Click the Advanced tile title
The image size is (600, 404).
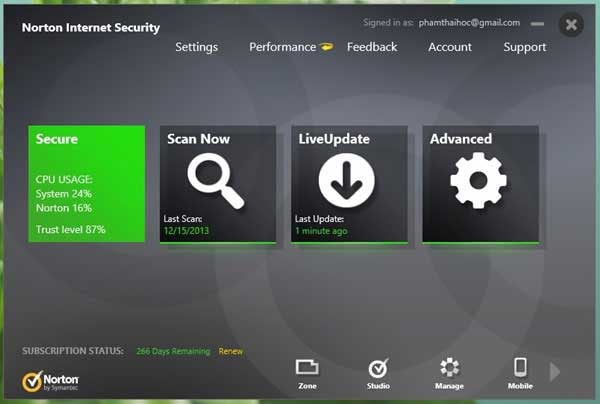tap(461, 139)
